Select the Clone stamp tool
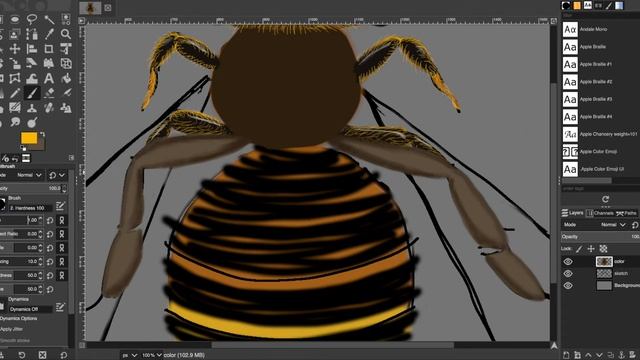Viewport: 640px width, 360px height. [32, 108]
